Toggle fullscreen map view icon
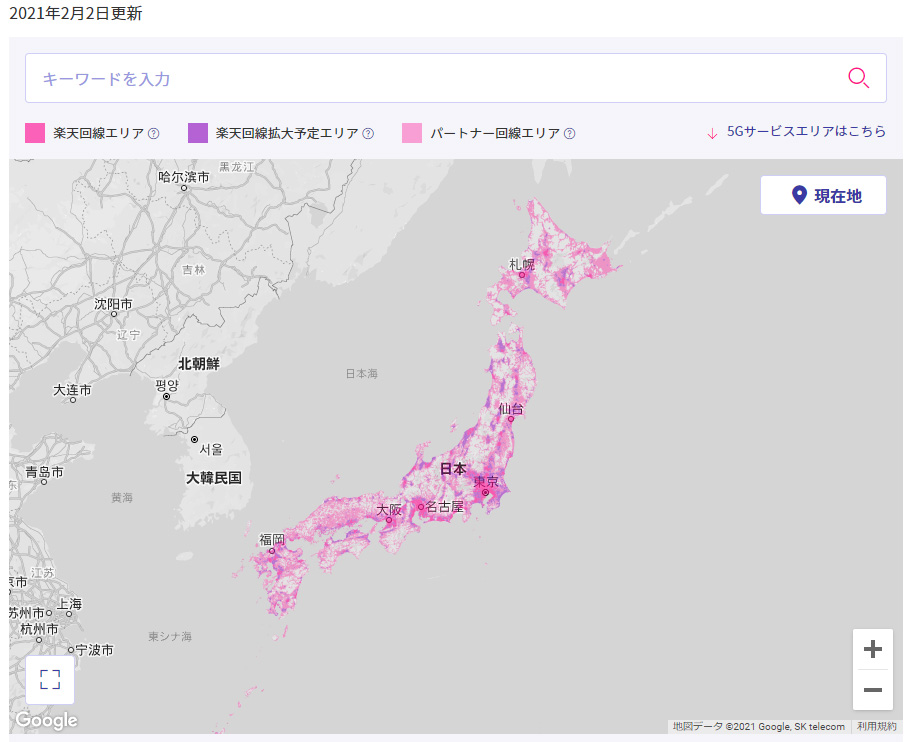The image size is (910, 742). (50, 679)
